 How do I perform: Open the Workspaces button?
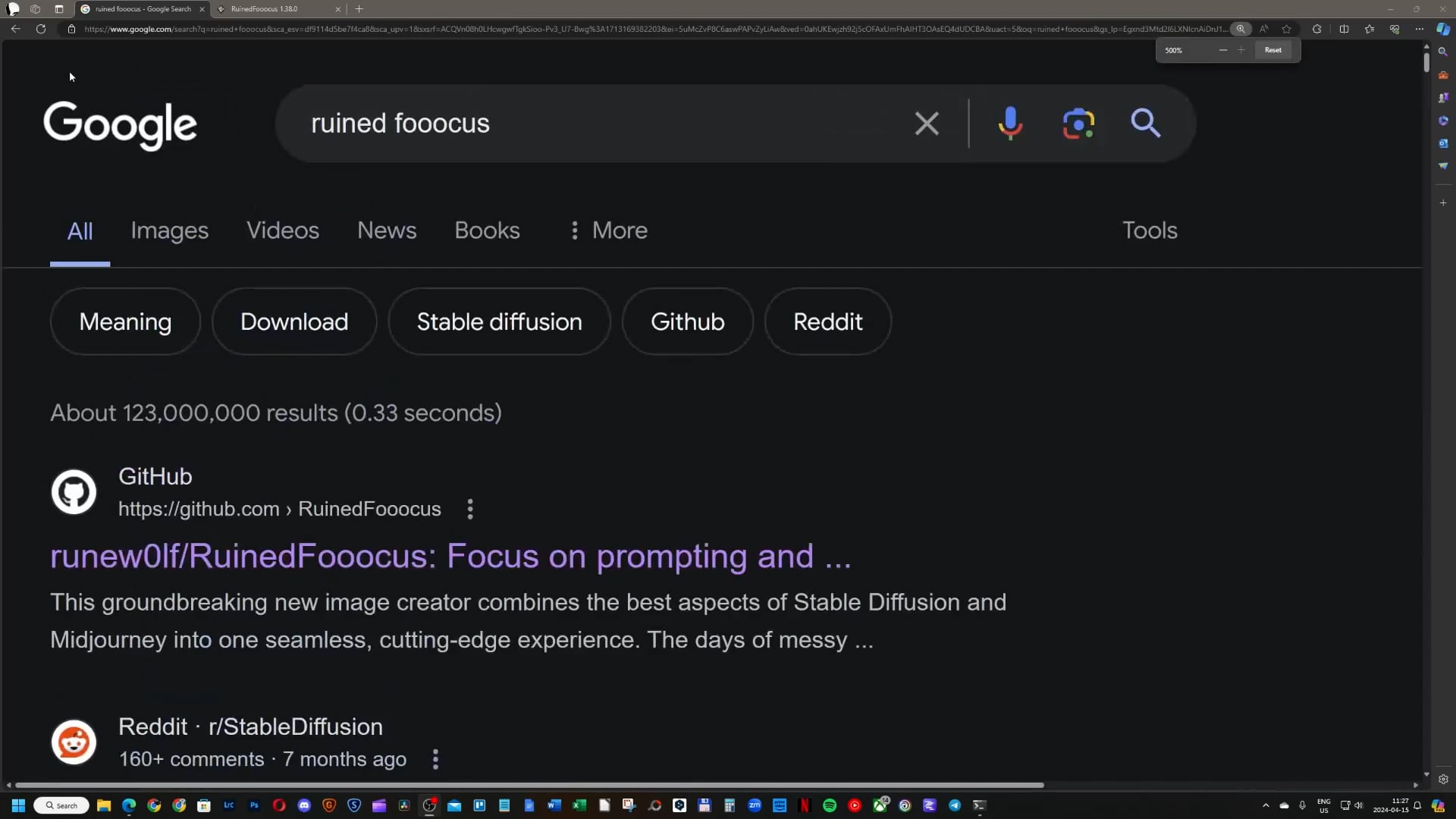[x=35, y=9]
